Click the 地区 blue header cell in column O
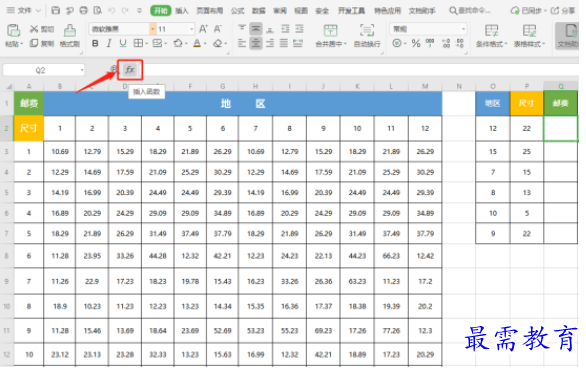Screen dimensions: 586x370 [493, 103]
